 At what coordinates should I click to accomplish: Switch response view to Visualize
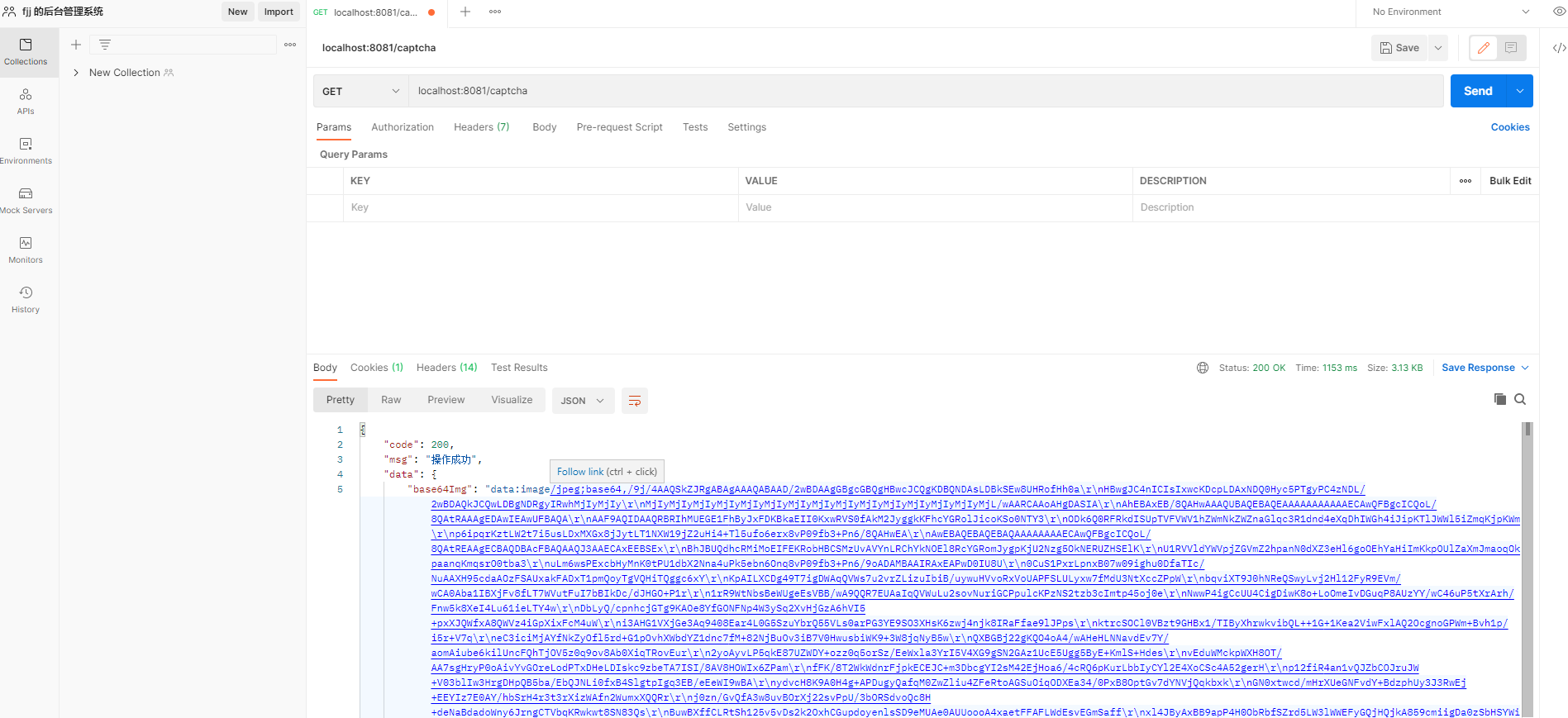[x=512, y=400]
